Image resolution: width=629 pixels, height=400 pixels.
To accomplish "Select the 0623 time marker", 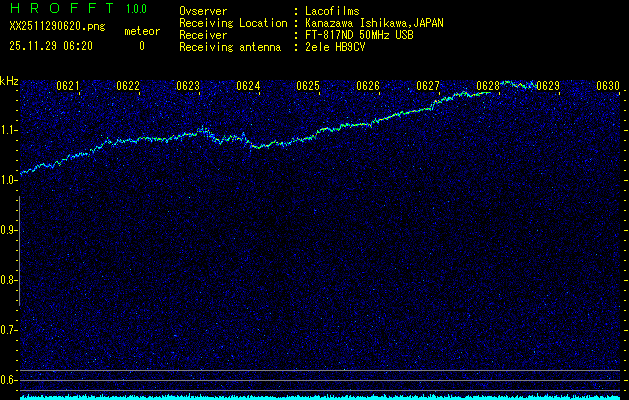I will tap(188, 86).
